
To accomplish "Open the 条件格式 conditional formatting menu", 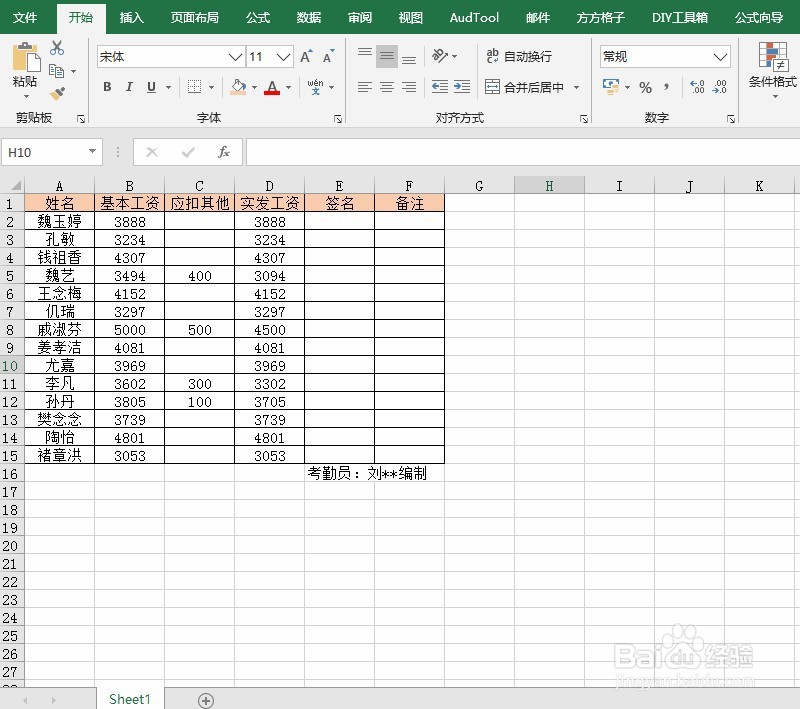I will point(772,70).
